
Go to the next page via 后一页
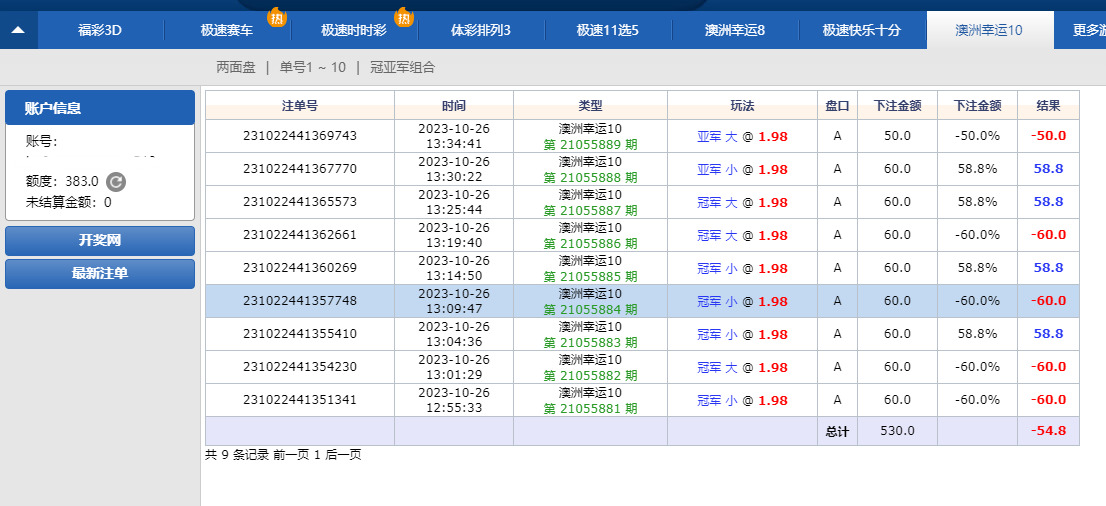(x=344, y=454)
